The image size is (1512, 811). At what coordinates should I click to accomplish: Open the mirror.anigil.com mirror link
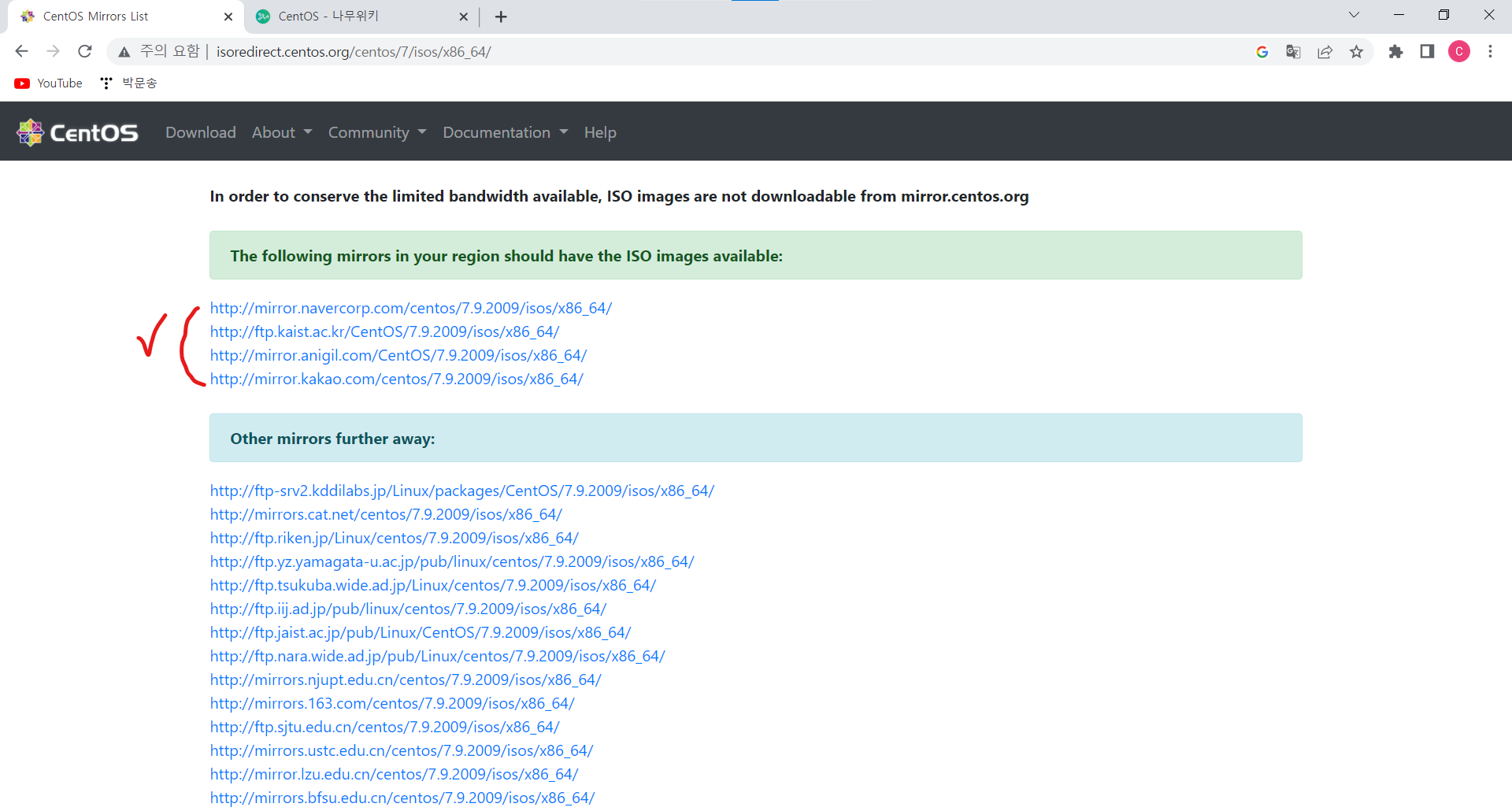coord(398,355)
